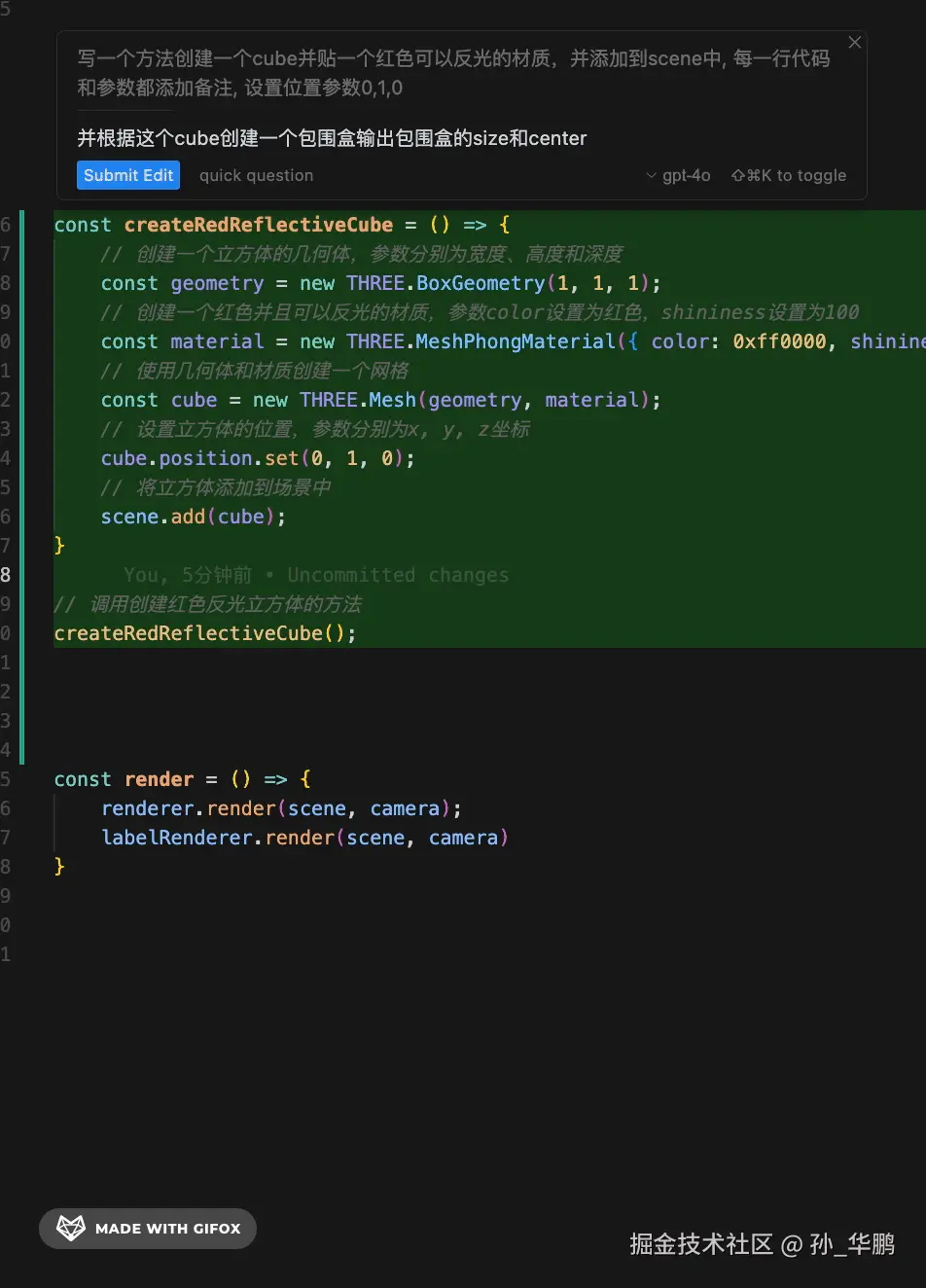Click the 掘金技术社区 watermark text
The image size is (926, 1288).
[700, 1244]
